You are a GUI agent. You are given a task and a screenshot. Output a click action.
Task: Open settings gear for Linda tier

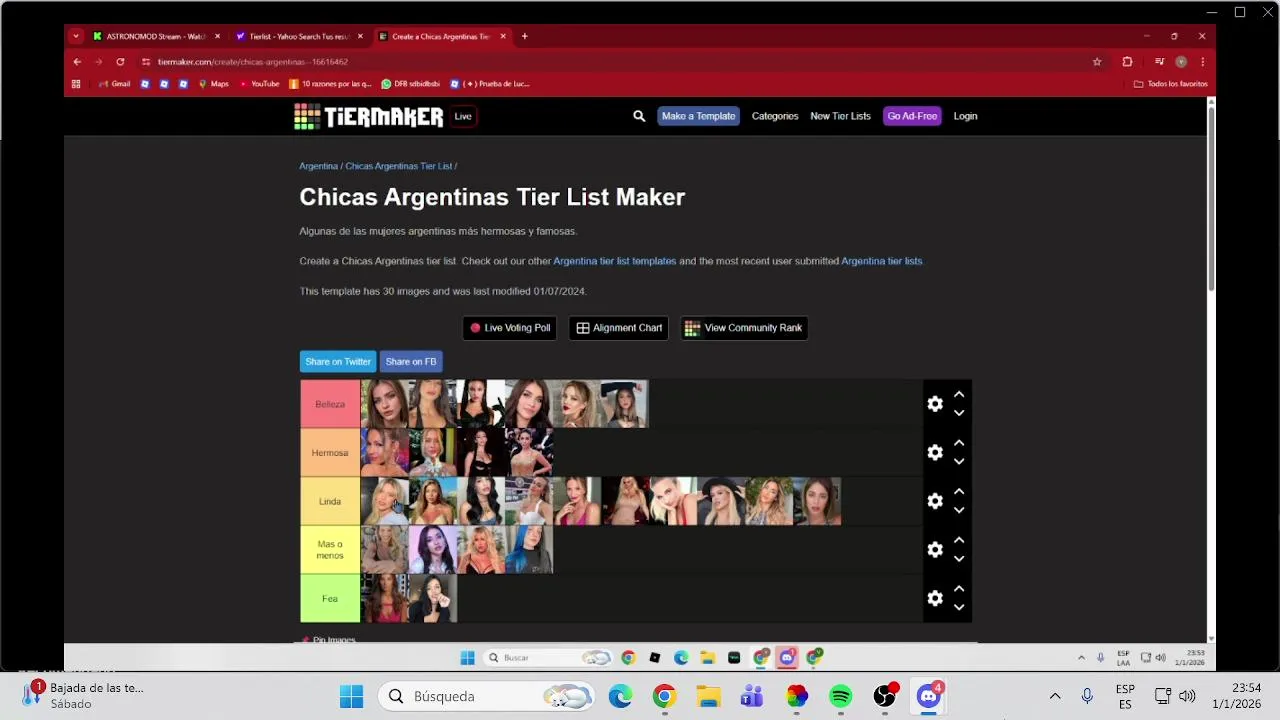935,501
